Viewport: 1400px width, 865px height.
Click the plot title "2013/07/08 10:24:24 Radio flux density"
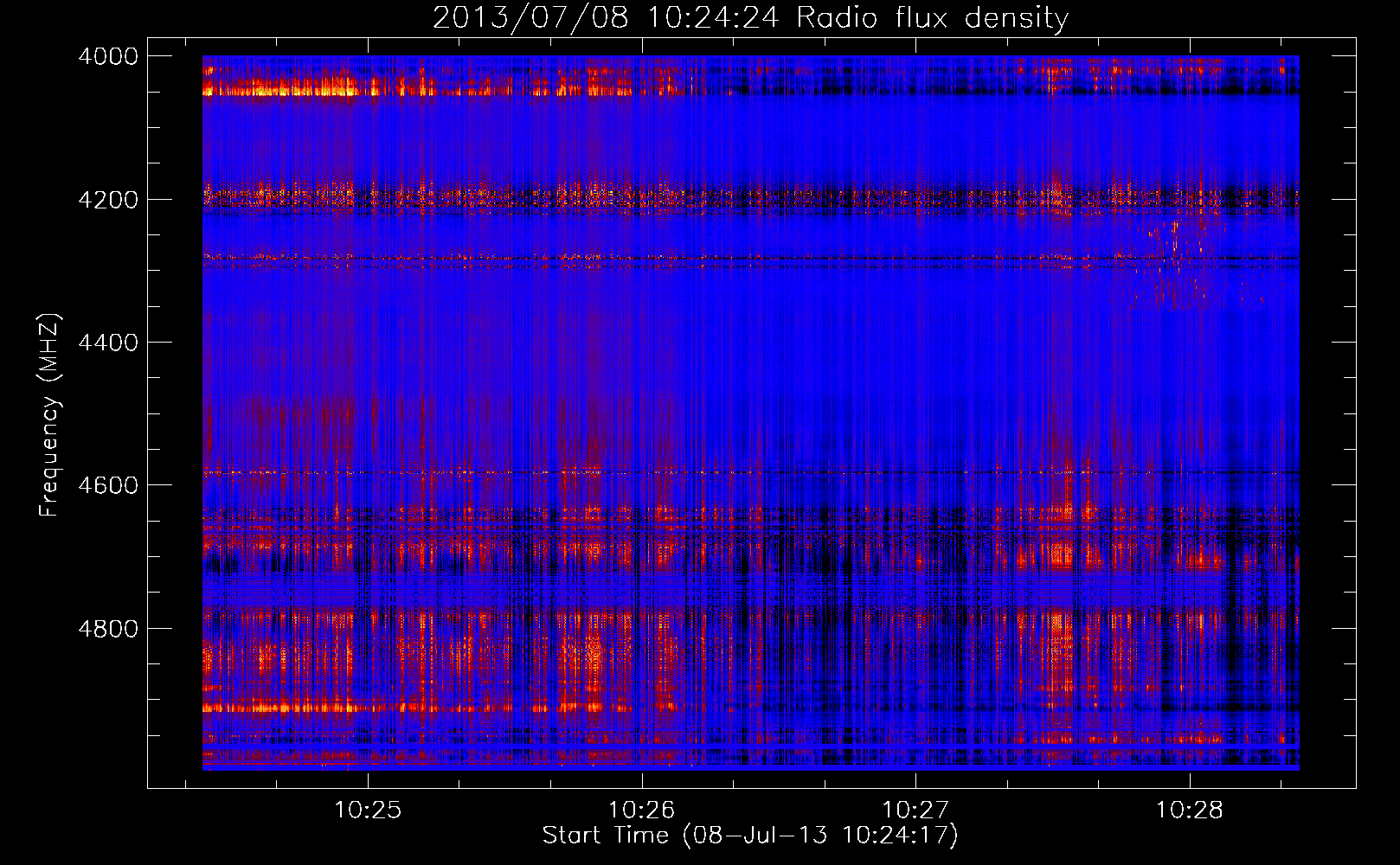[750, 17]
